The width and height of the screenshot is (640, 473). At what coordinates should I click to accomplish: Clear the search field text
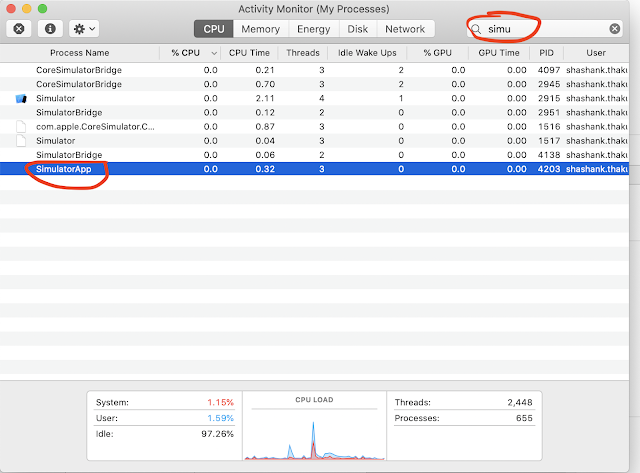[x=615, y=29]
